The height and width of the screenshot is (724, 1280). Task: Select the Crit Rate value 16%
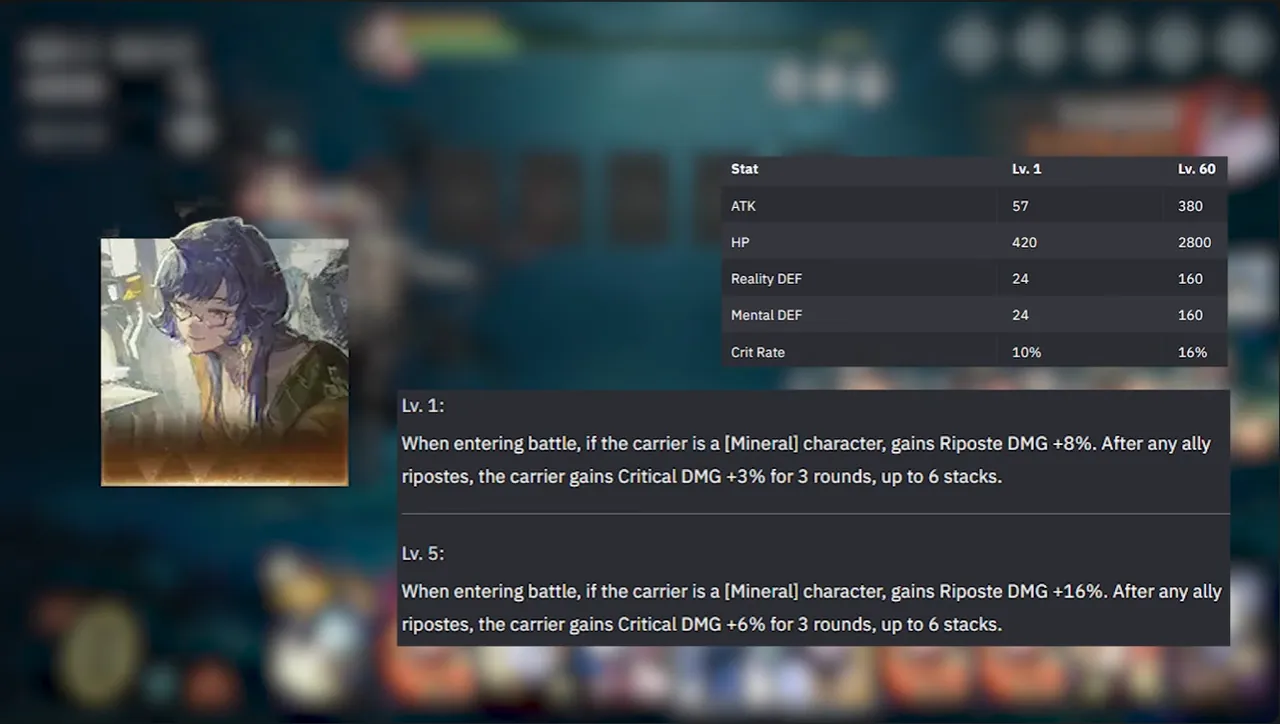[1192, 352]
